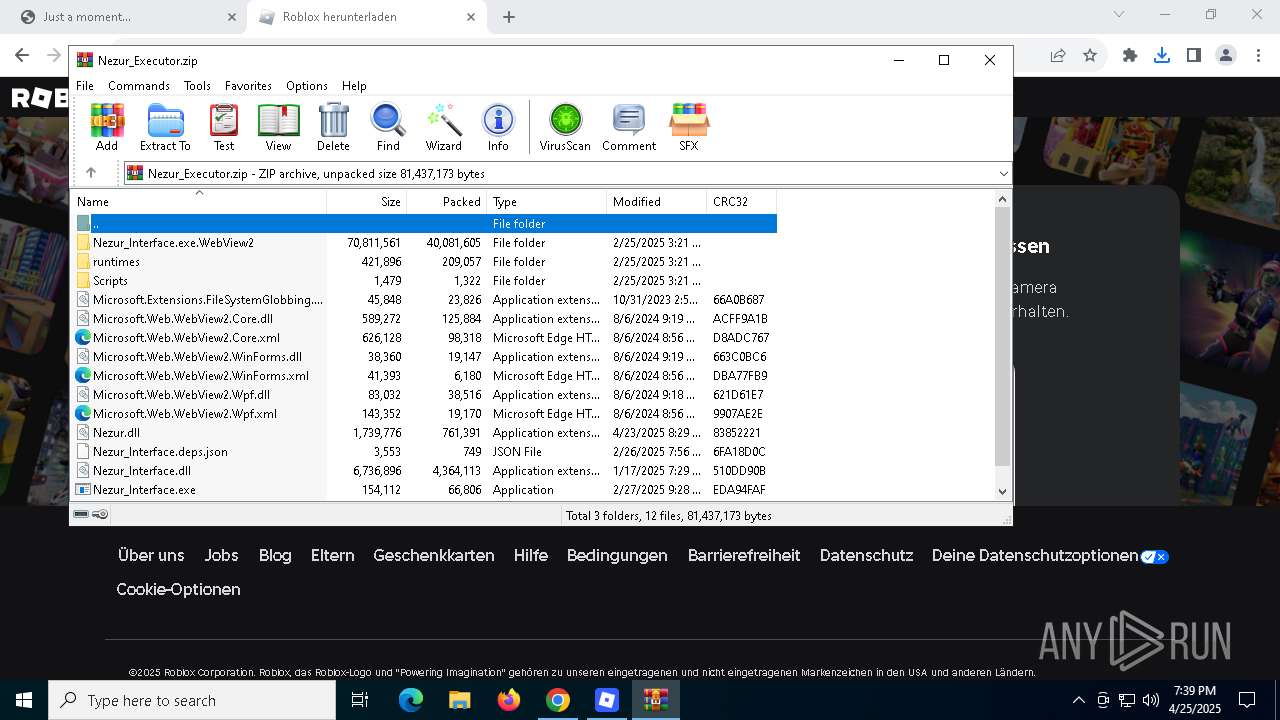
Task: Open the Commands menu
Action: [x=139, y=86]
